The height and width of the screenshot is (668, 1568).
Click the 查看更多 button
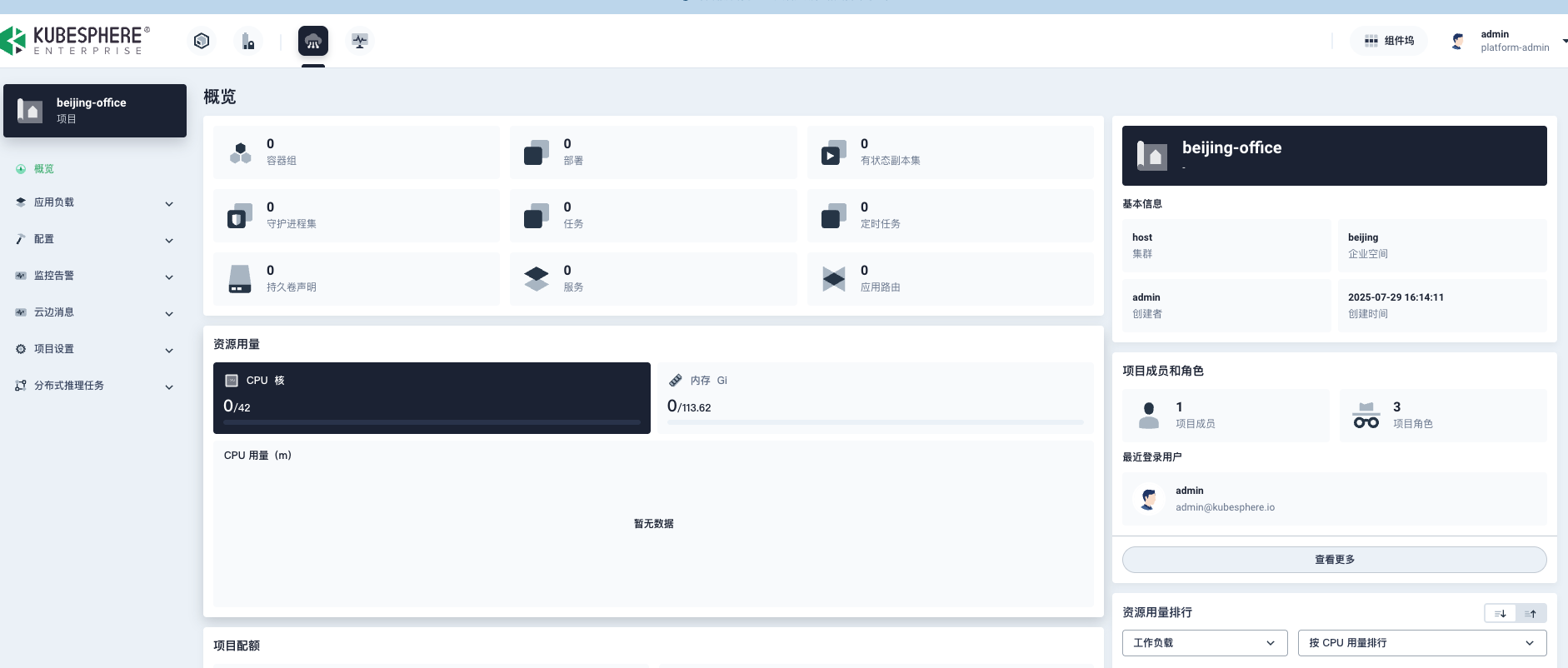[x=1334, y=560]
